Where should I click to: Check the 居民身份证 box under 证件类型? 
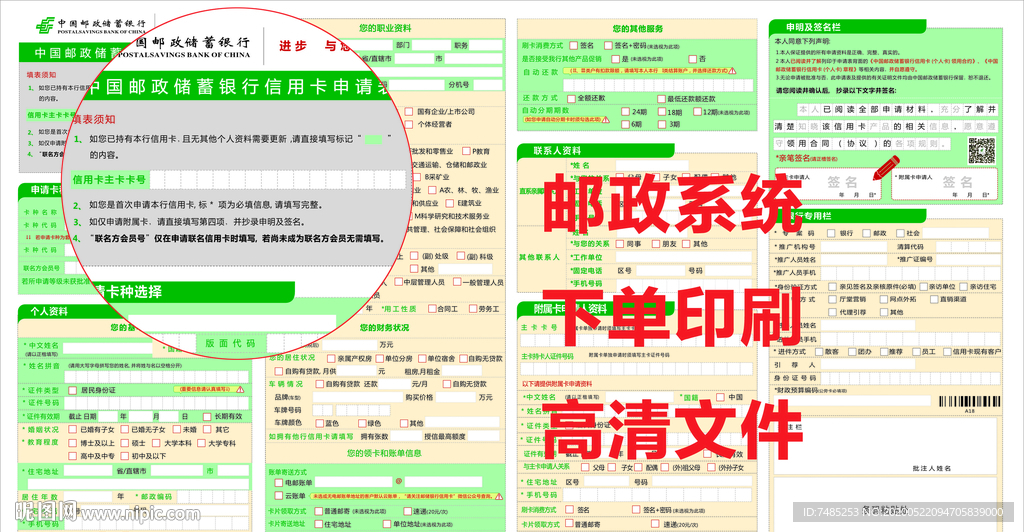72,390
